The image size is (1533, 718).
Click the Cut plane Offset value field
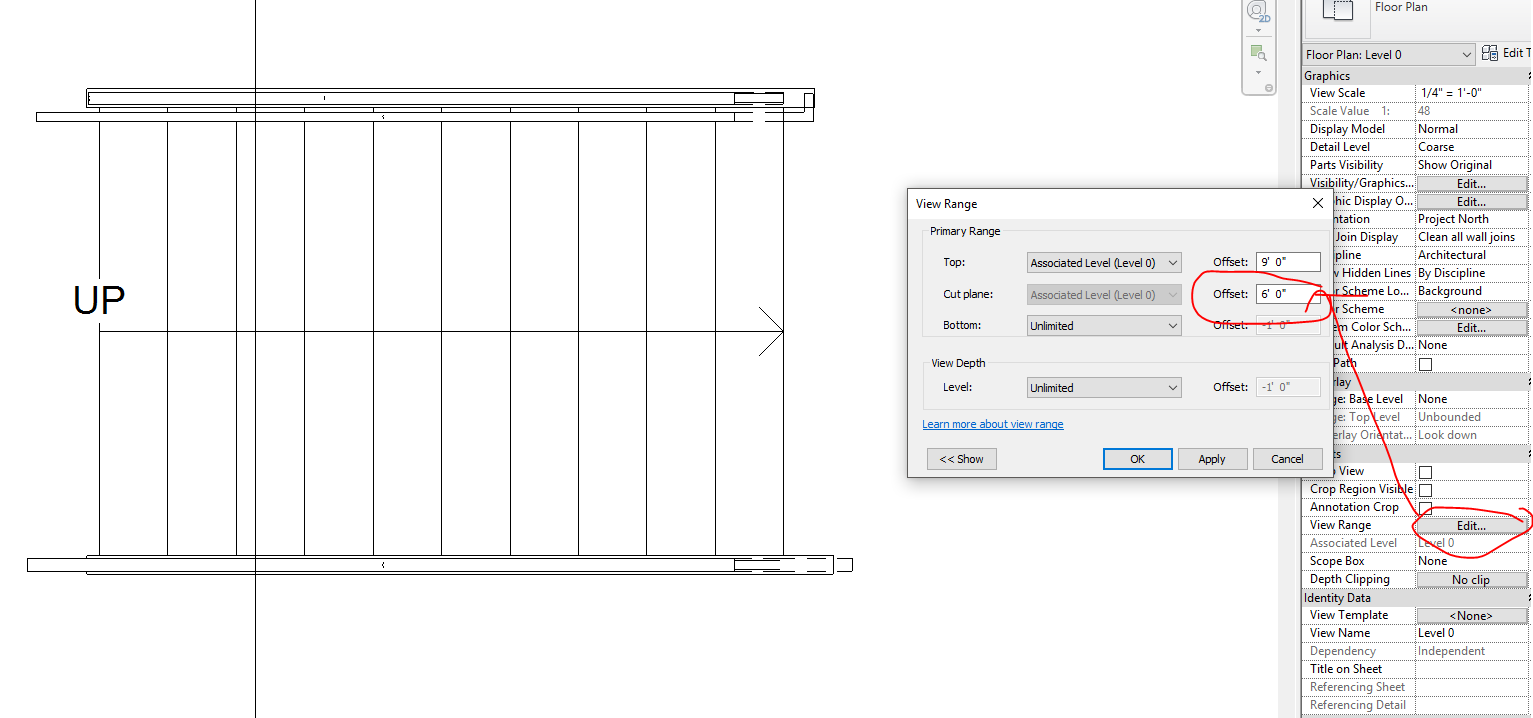1287,293
